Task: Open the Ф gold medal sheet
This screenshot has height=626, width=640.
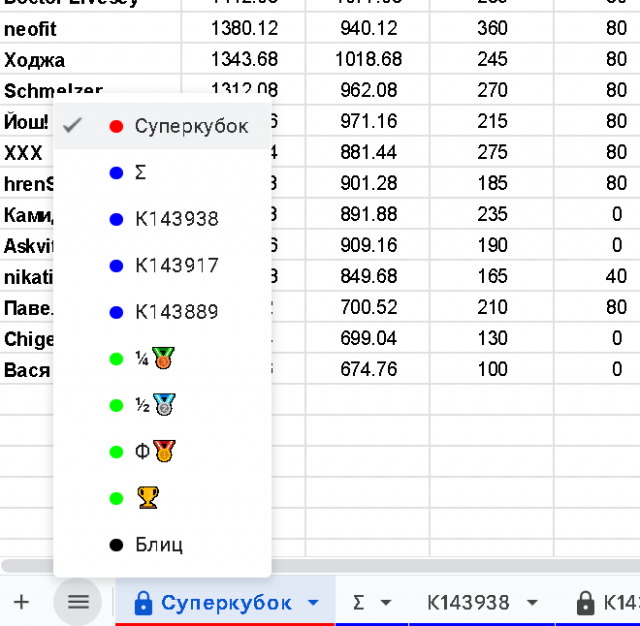Action: tap(155, 451)
